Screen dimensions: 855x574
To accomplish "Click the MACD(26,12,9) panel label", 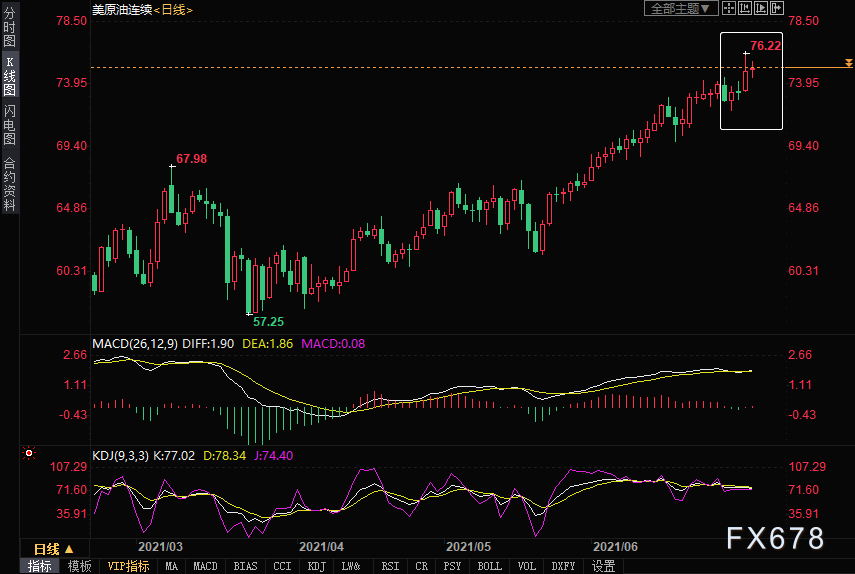I will (135, 344).
